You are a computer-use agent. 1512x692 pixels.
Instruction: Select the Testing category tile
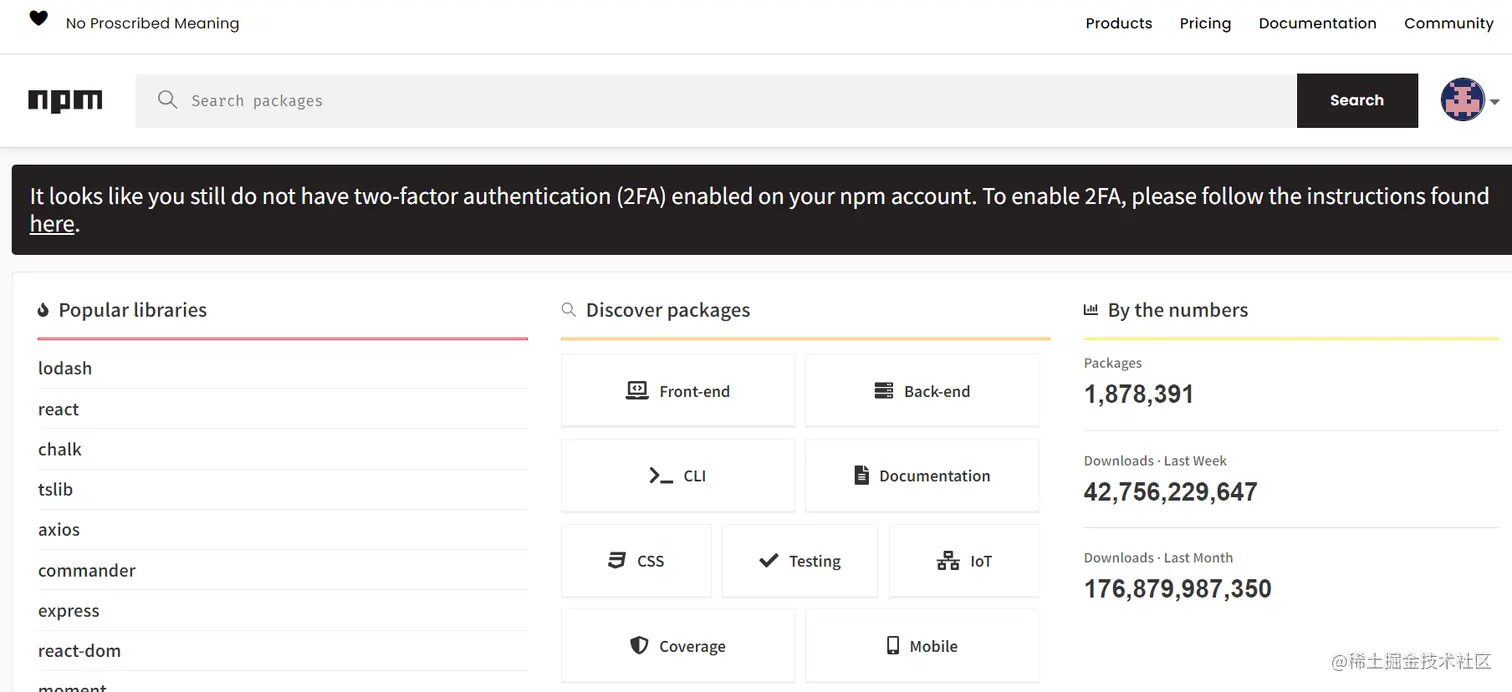799,561
